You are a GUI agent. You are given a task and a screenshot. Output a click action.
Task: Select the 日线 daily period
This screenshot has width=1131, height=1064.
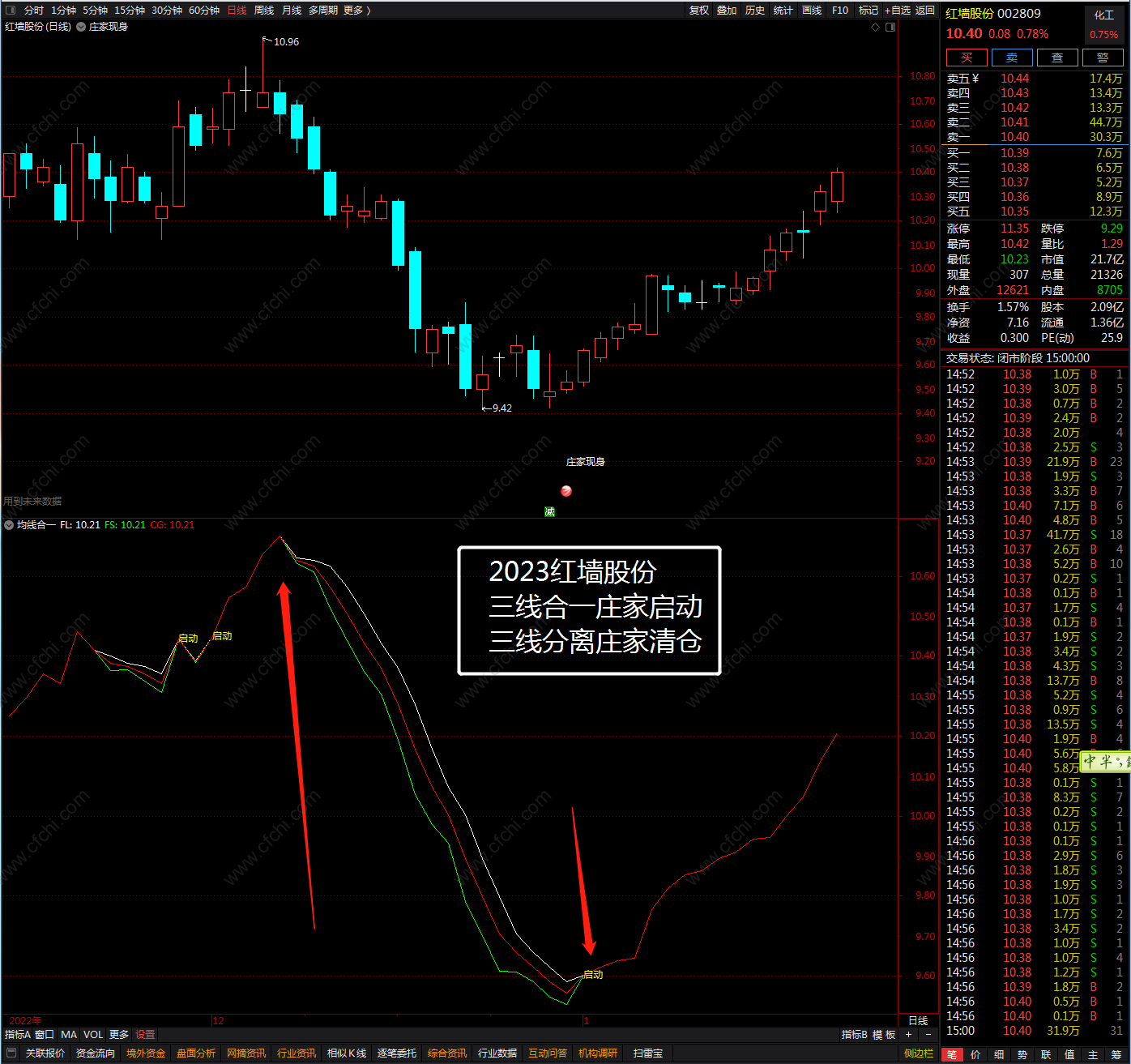click(x=237, y=11)
